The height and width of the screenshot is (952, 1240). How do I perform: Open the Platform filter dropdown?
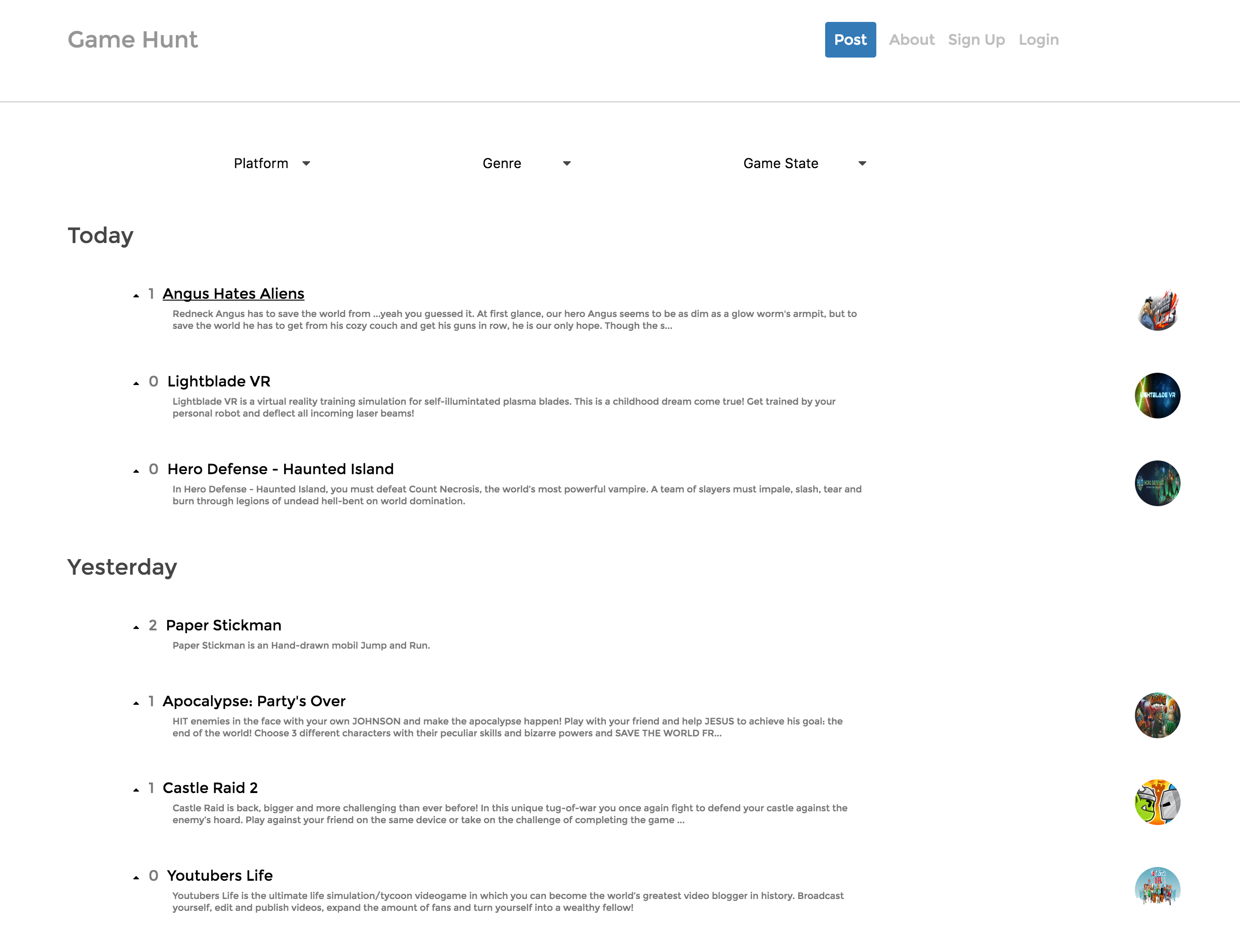[x=272, y=163]
